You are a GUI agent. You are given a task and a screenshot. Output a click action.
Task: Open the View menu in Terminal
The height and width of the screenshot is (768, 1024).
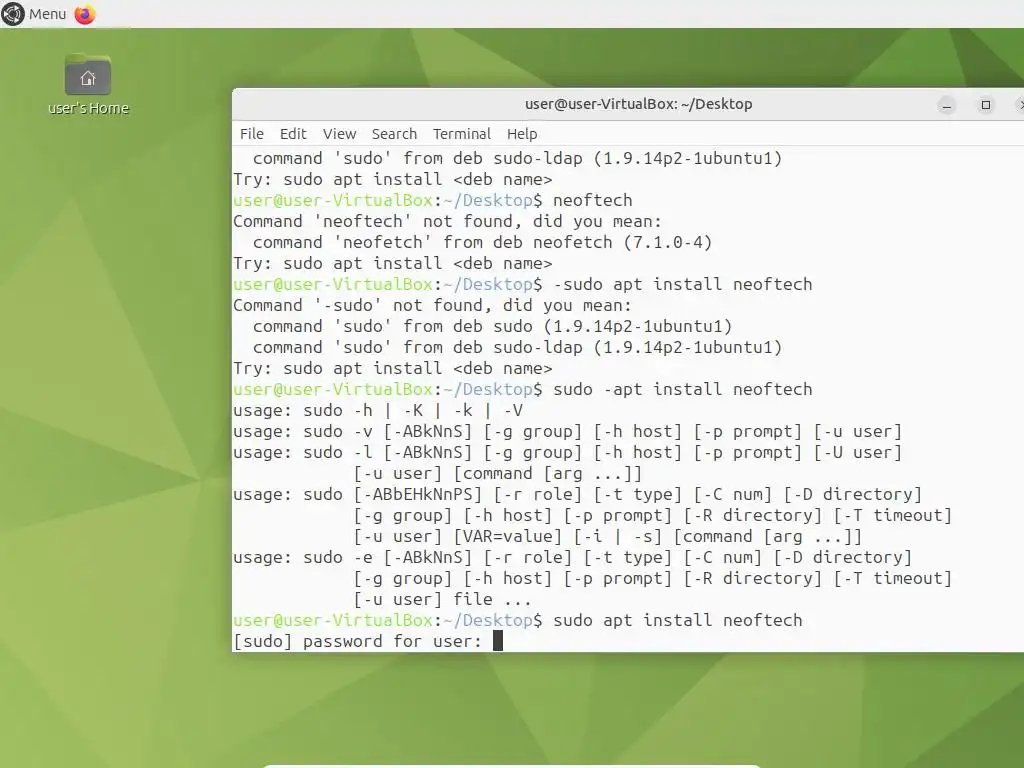point(340,134)
